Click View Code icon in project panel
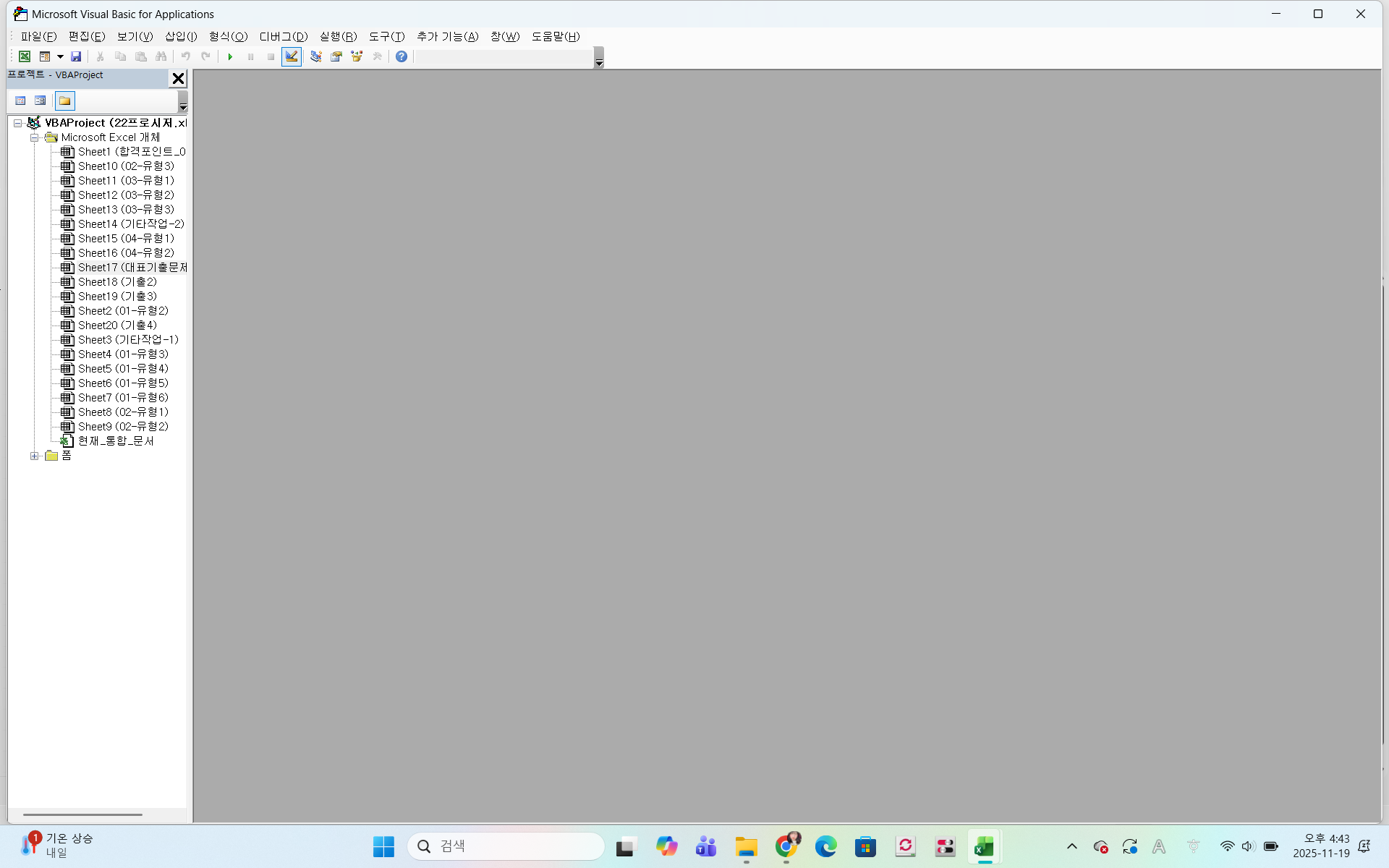Screen dimensions: 1389x868 [x=20, y=101]
